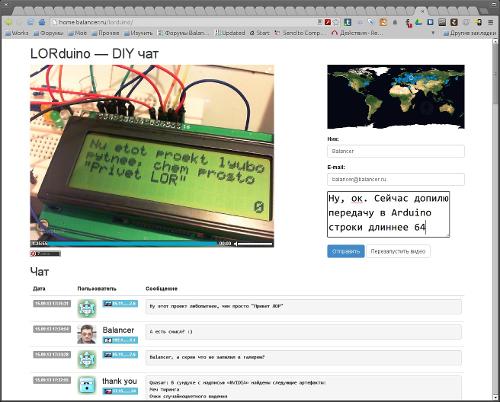Click the yellow and black extension icon
Screen dimensions: 500x402
(478, 22)
